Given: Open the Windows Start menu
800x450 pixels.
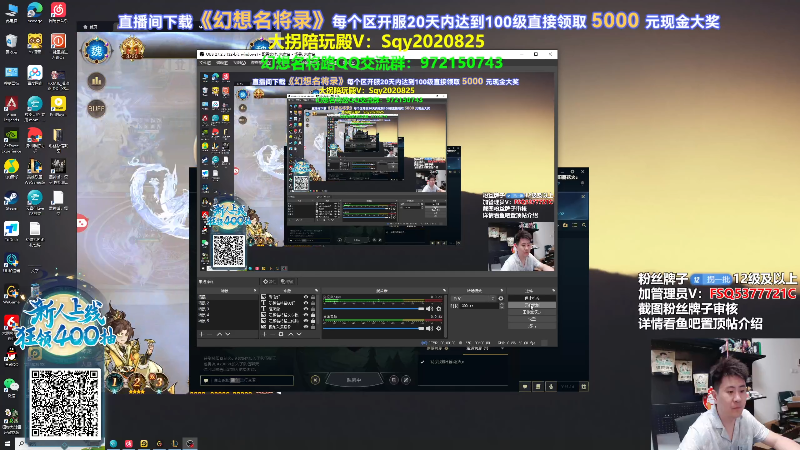Looking at the screenshot, I should click(7, 443).
